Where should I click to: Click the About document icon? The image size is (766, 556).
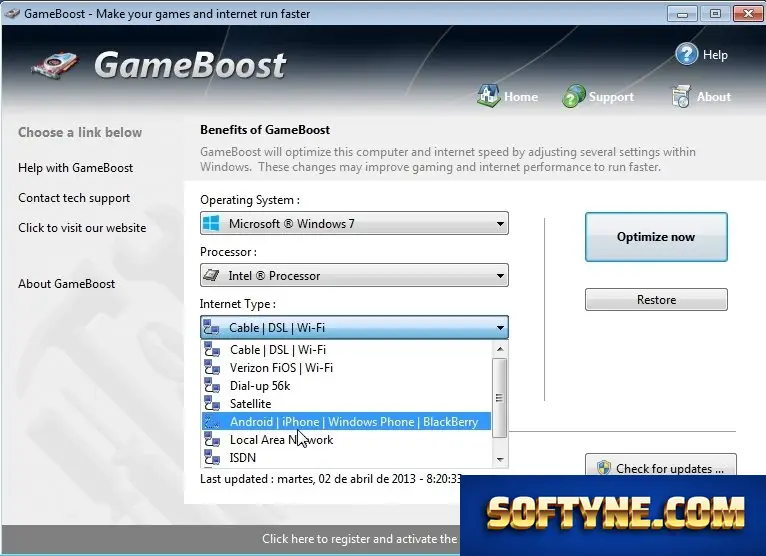681,96
